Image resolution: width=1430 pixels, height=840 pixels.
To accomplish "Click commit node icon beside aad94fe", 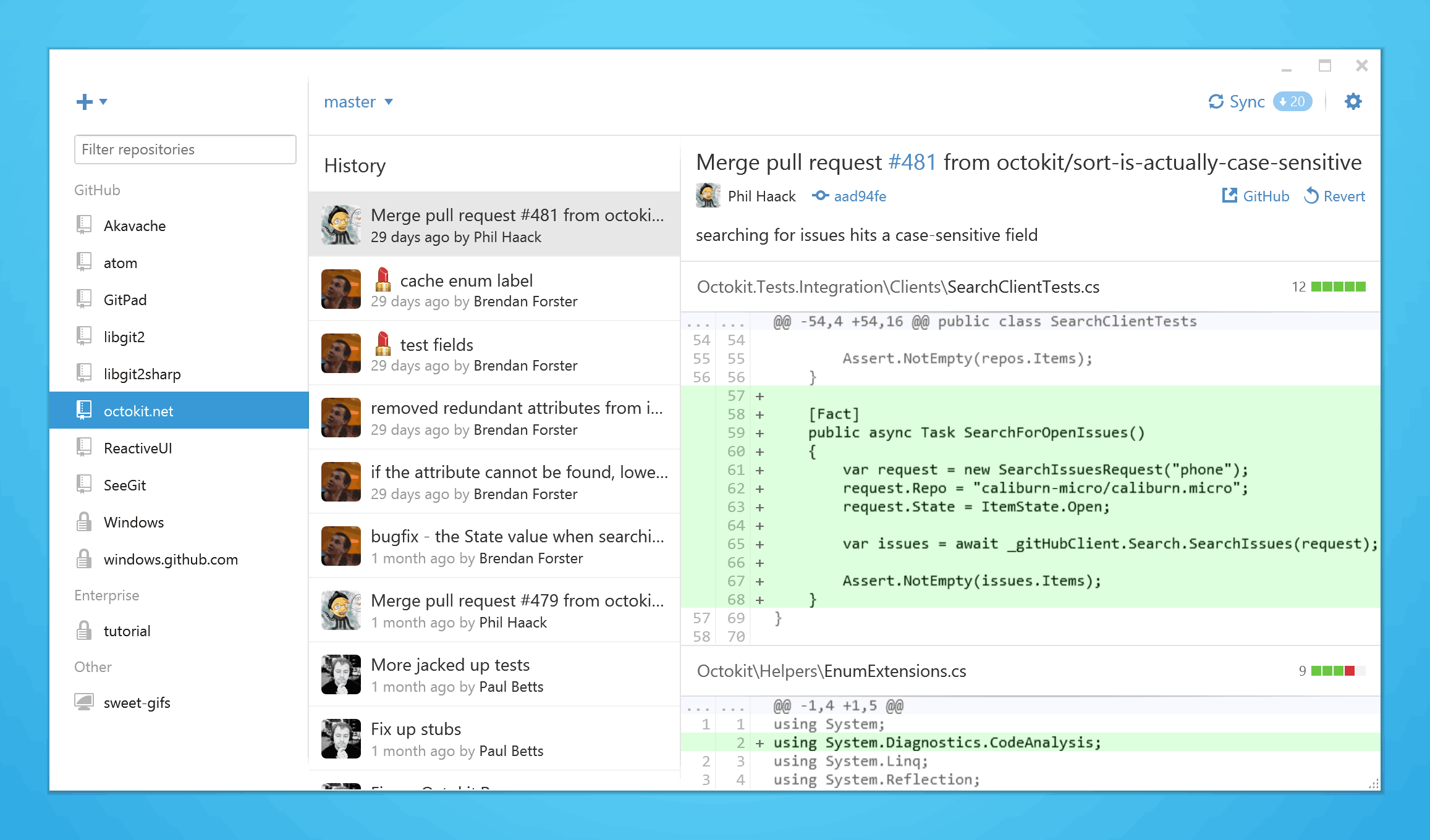I will (x=820, y=196).
